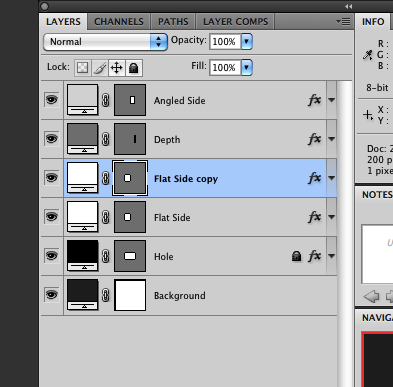This screenshot has width=393, height=387.
Task: Unlink mask on Flat Side layer
Action: click(x=106, y=217)
